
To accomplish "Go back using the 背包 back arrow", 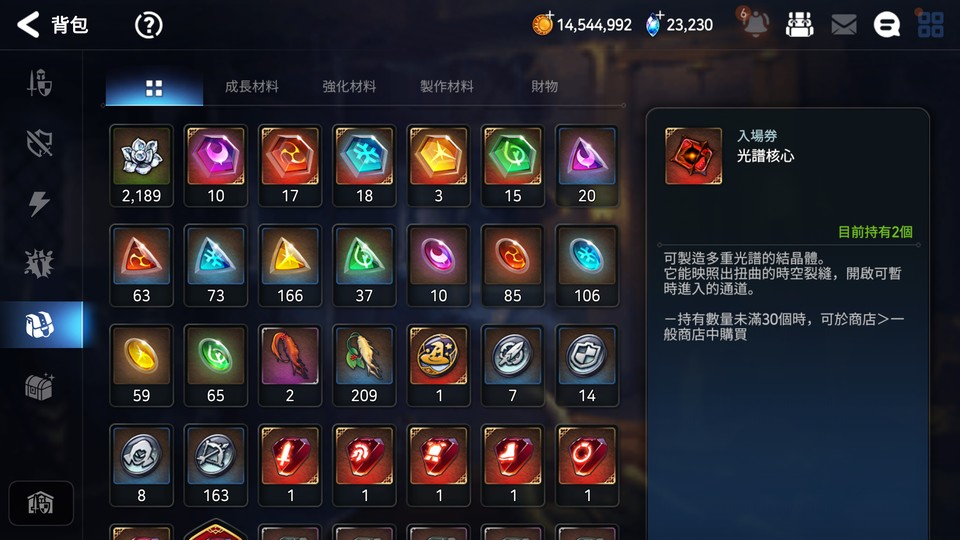I will (x=28, y=25).
